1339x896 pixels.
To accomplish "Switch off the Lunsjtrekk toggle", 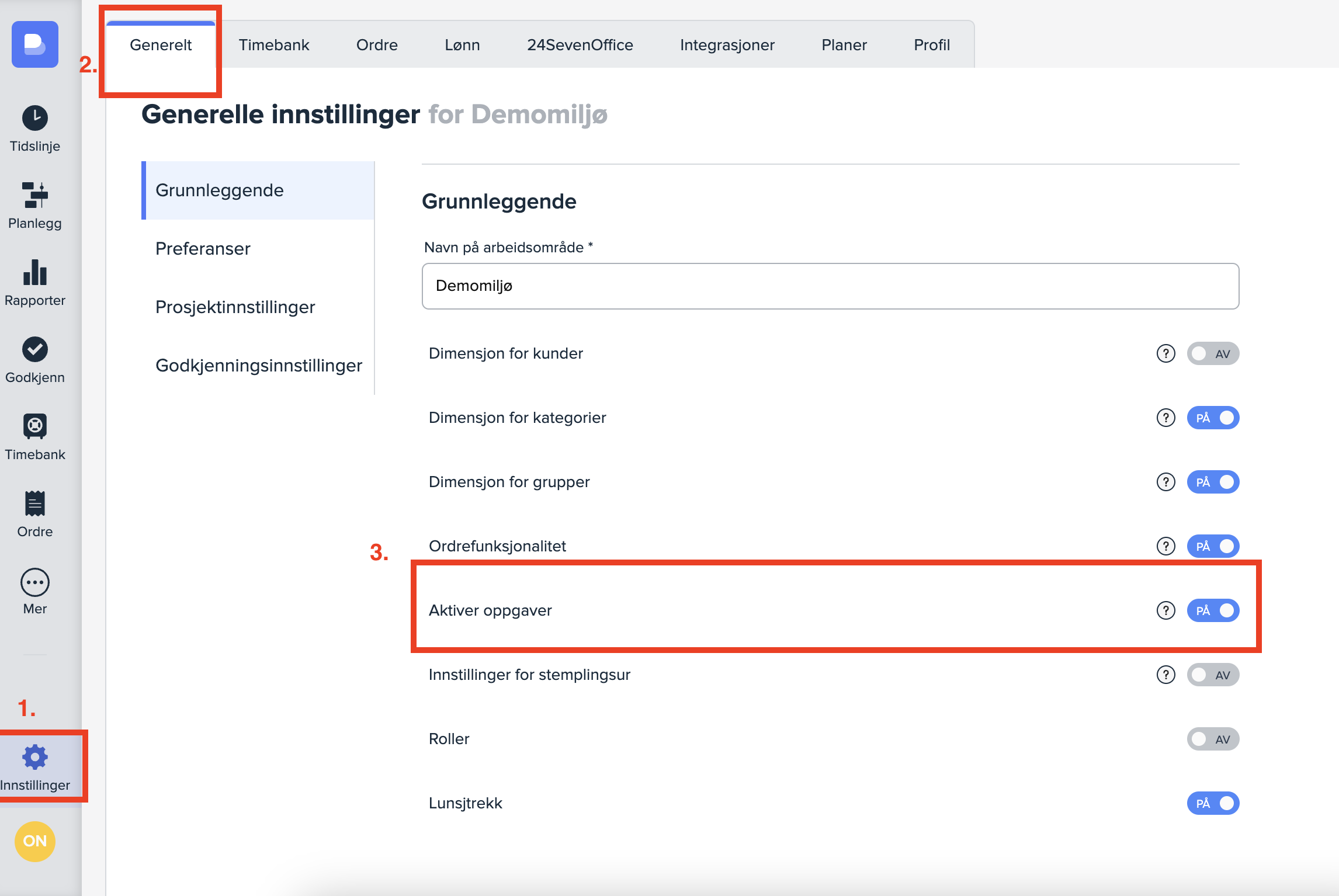I will [1213, 803].
